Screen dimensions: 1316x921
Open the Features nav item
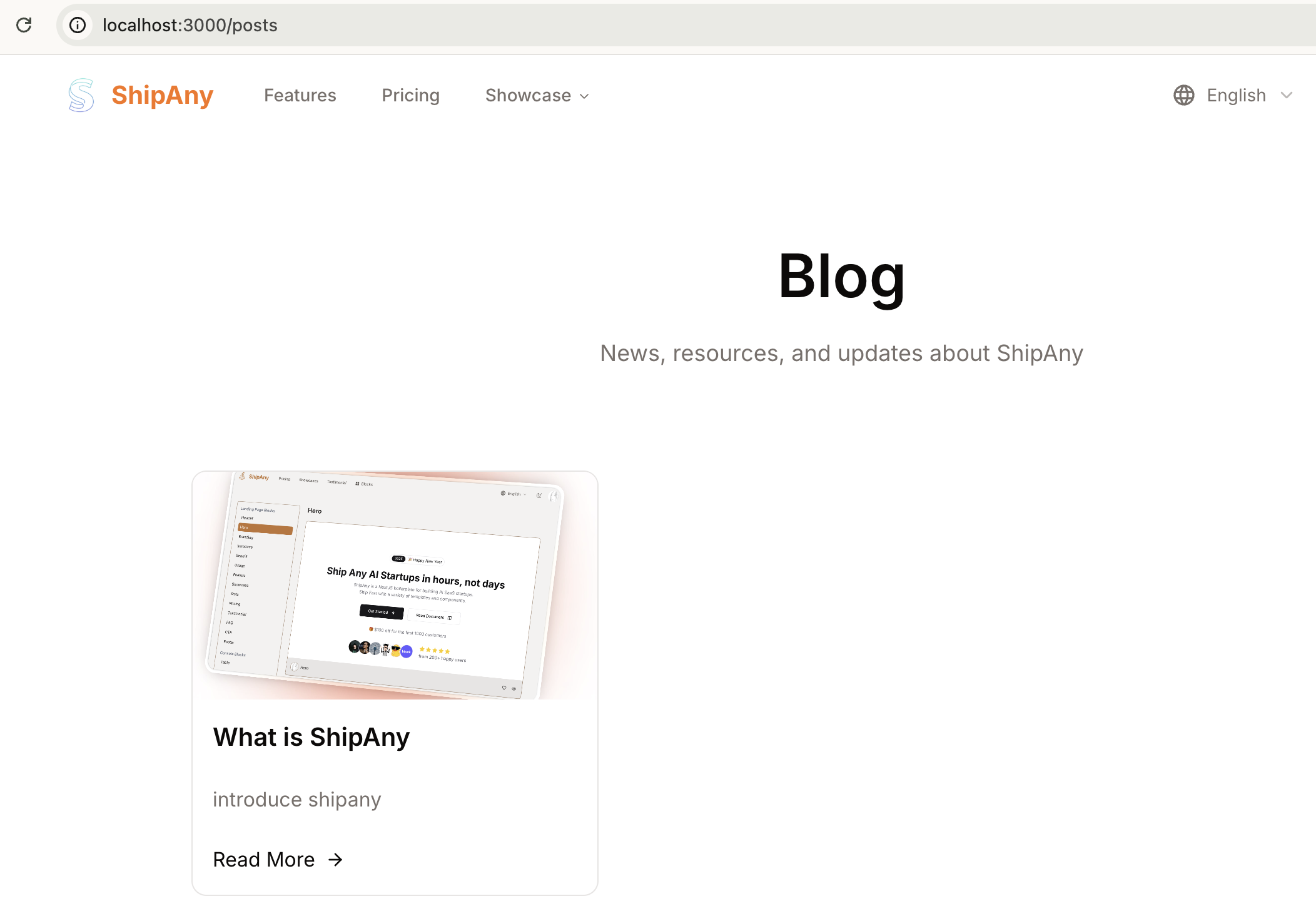(x=300, y=95)
